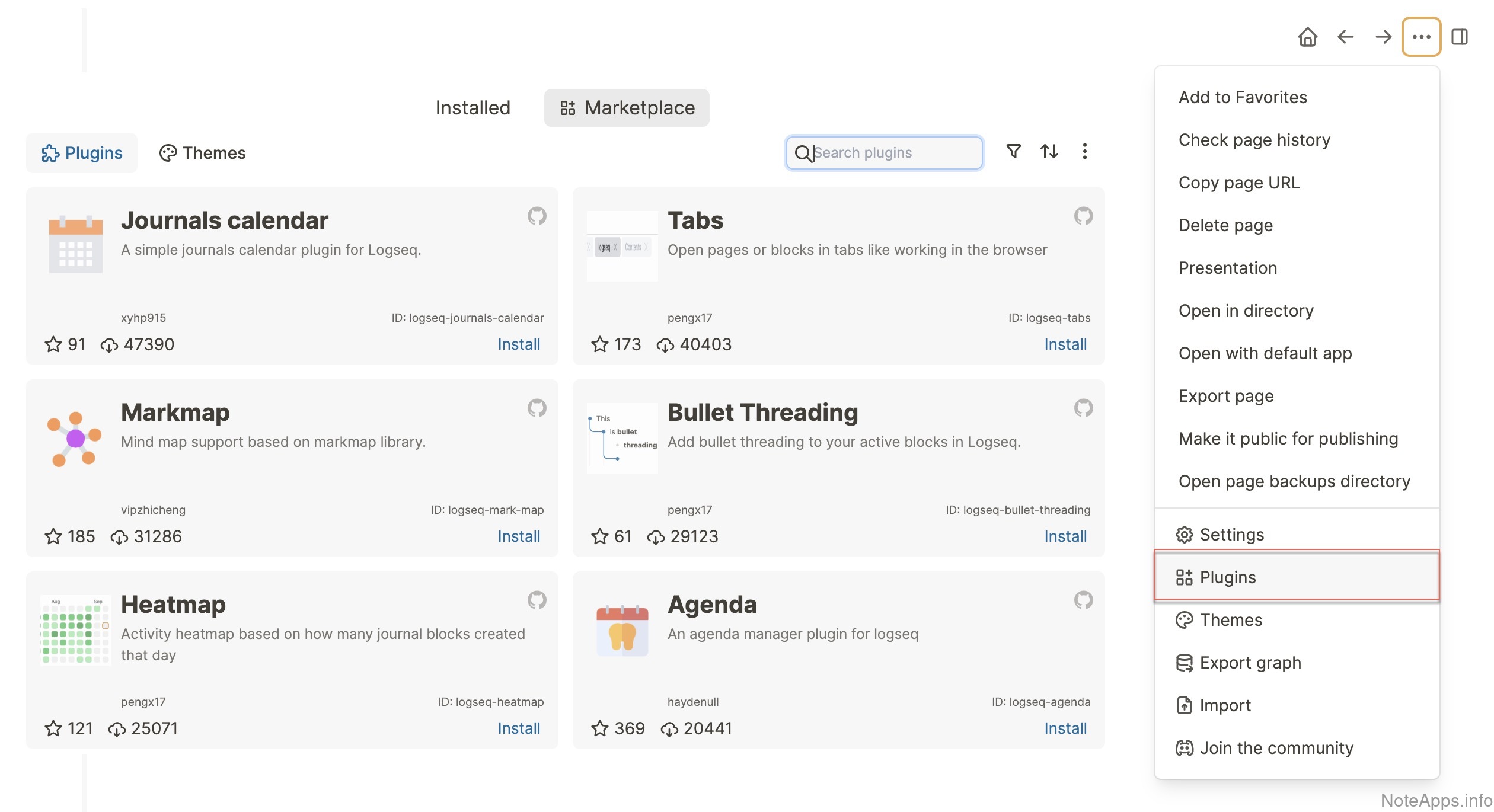Click the Markmap plugin logo thumbnail

(75, 439)
